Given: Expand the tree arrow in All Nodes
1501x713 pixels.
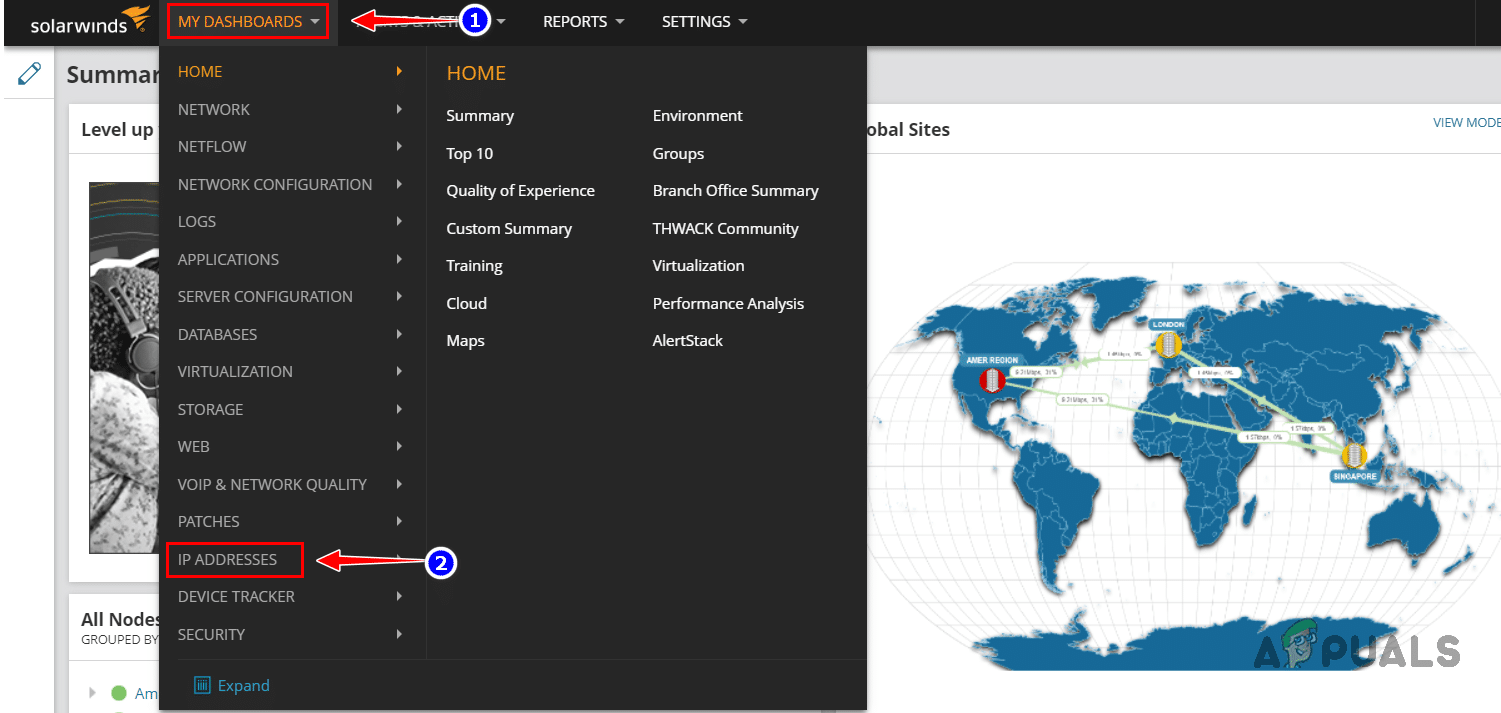Looking at the screenshot, I should [x=92, y=693].
